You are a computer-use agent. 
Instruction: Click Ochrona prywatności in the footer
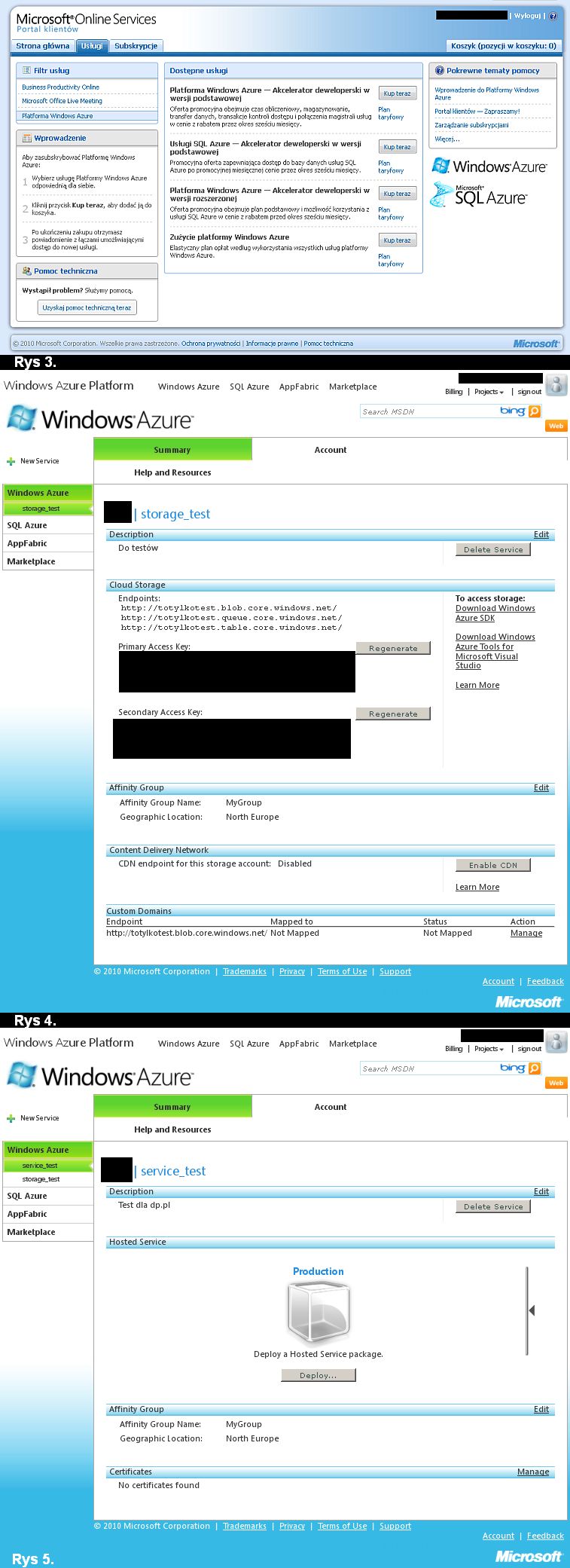[x=211, y=344]
